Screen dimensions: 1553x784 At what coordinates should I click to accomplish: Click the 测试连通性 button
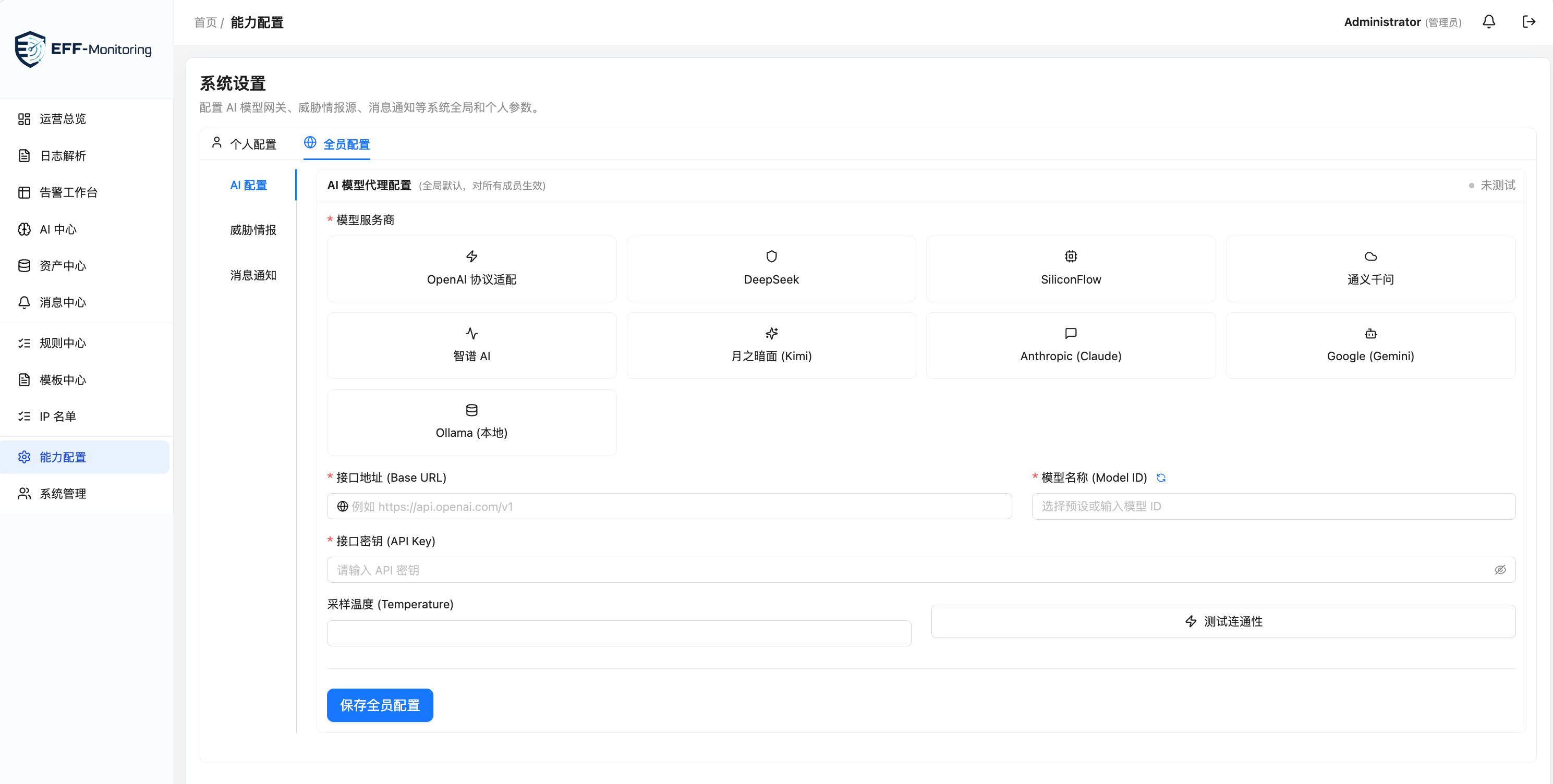pos(1222,621)
